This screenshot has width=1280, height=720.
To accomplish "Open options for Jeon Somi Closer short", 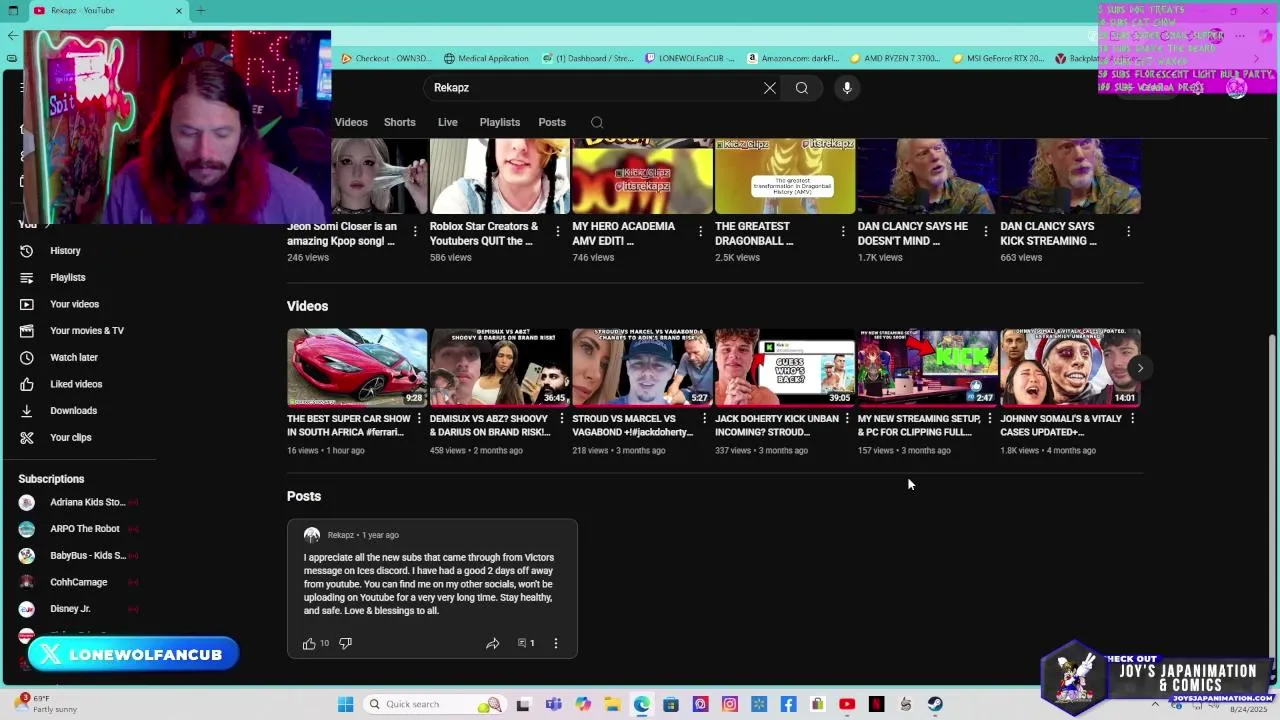I will tap(415, 231).
